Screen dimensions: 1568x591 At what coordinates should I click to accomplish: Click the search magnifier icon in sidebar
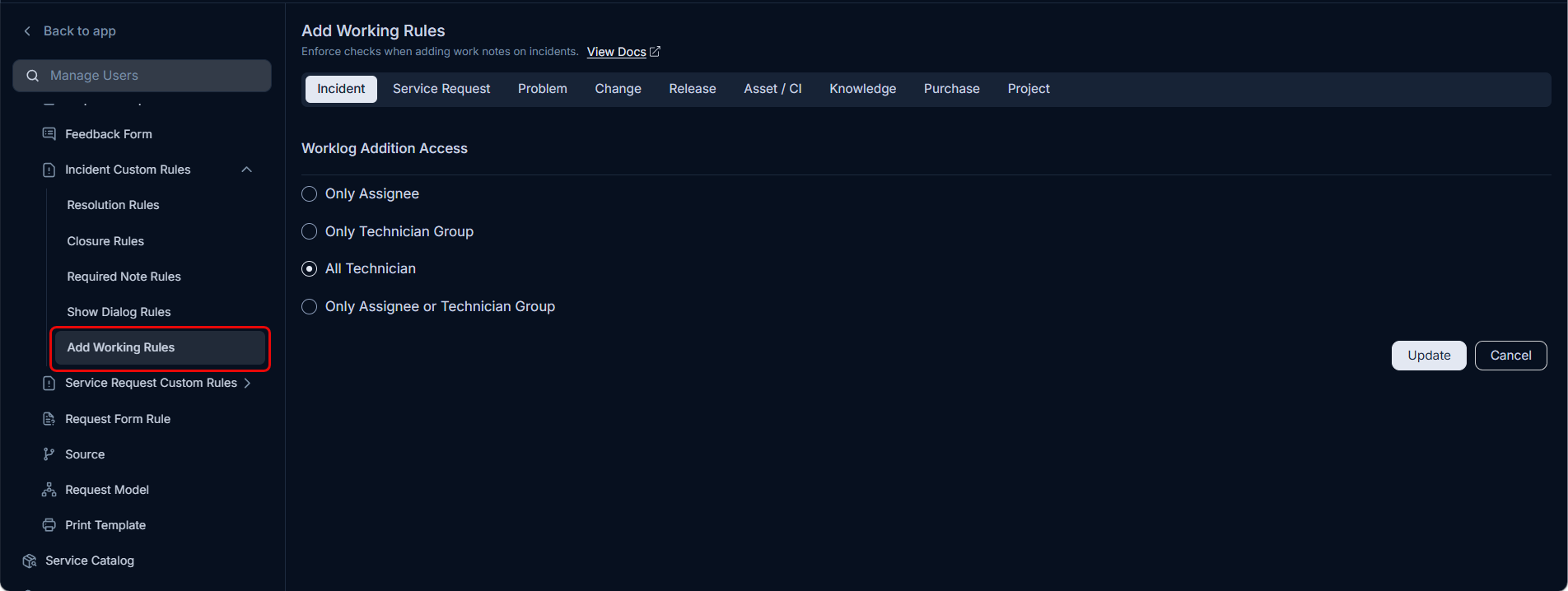(x=33, y=76)
